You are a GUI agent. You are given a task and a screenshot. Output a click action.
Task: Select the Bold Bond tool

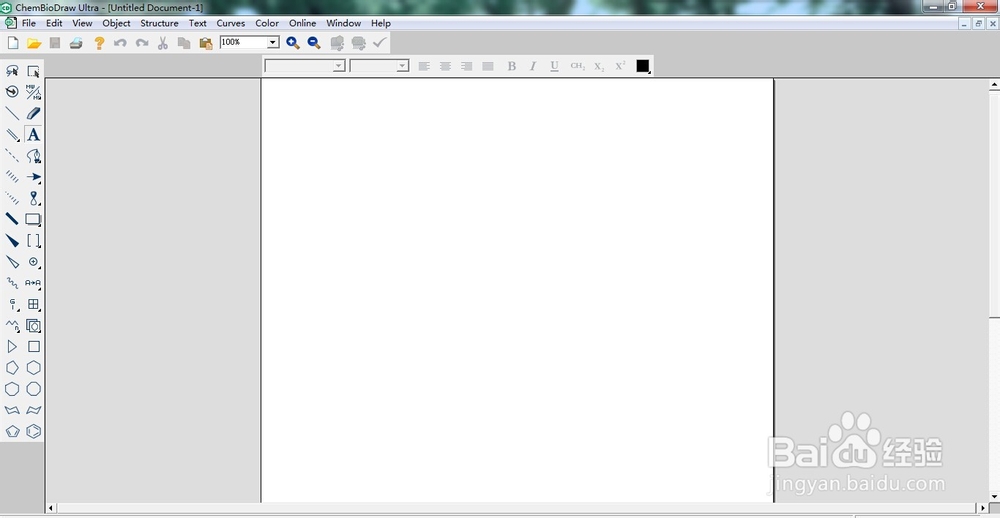pyautogui.click(x=12, y=219)
